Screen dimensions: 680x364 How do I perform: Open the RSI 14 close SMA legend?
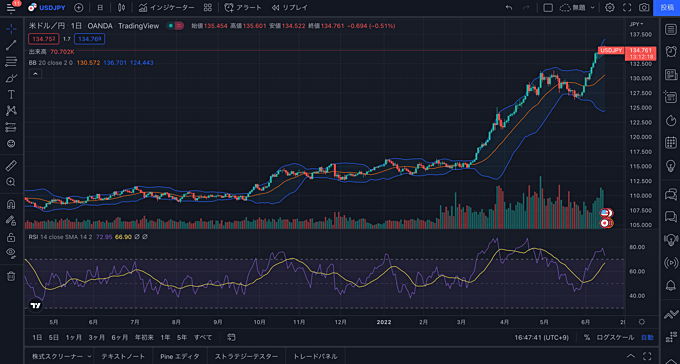tap(60, 237)
